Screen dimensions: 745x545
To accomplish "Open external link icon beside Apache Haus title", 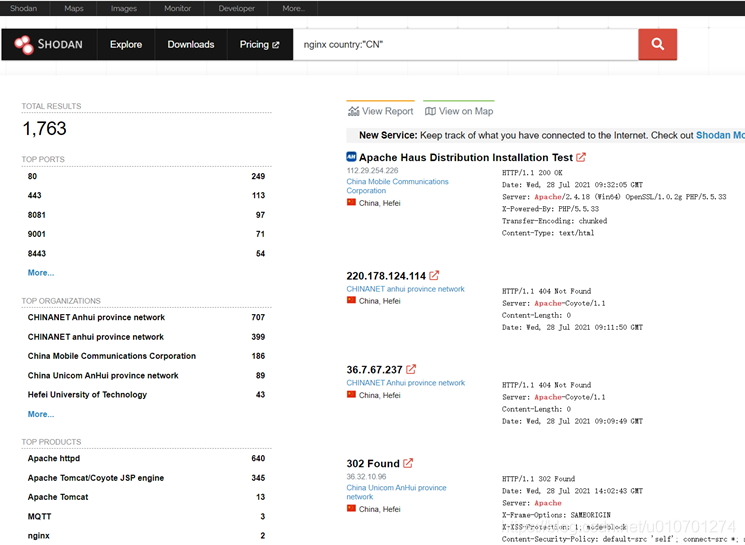I will tap(581, 157).
